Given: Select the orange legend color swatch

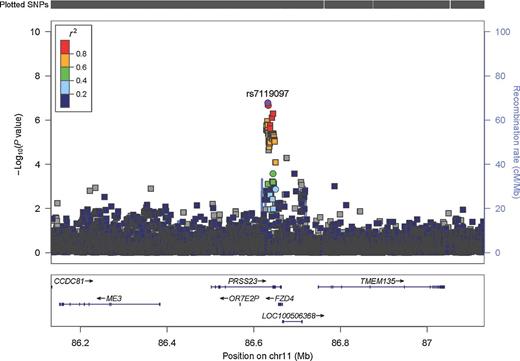Looking at the screenshot, I should tap(65, 60).
